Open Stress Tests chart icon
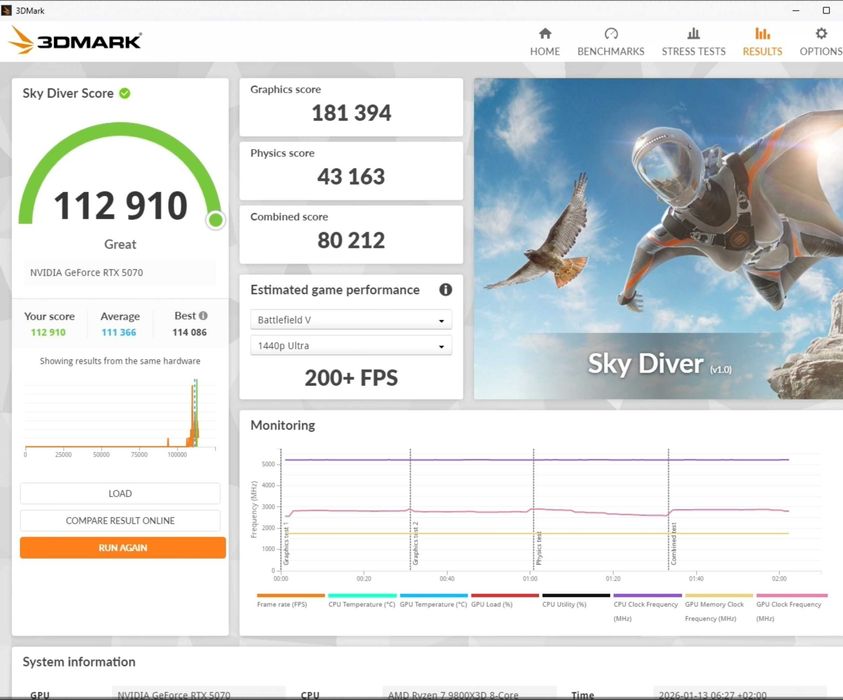 (694, 33)
